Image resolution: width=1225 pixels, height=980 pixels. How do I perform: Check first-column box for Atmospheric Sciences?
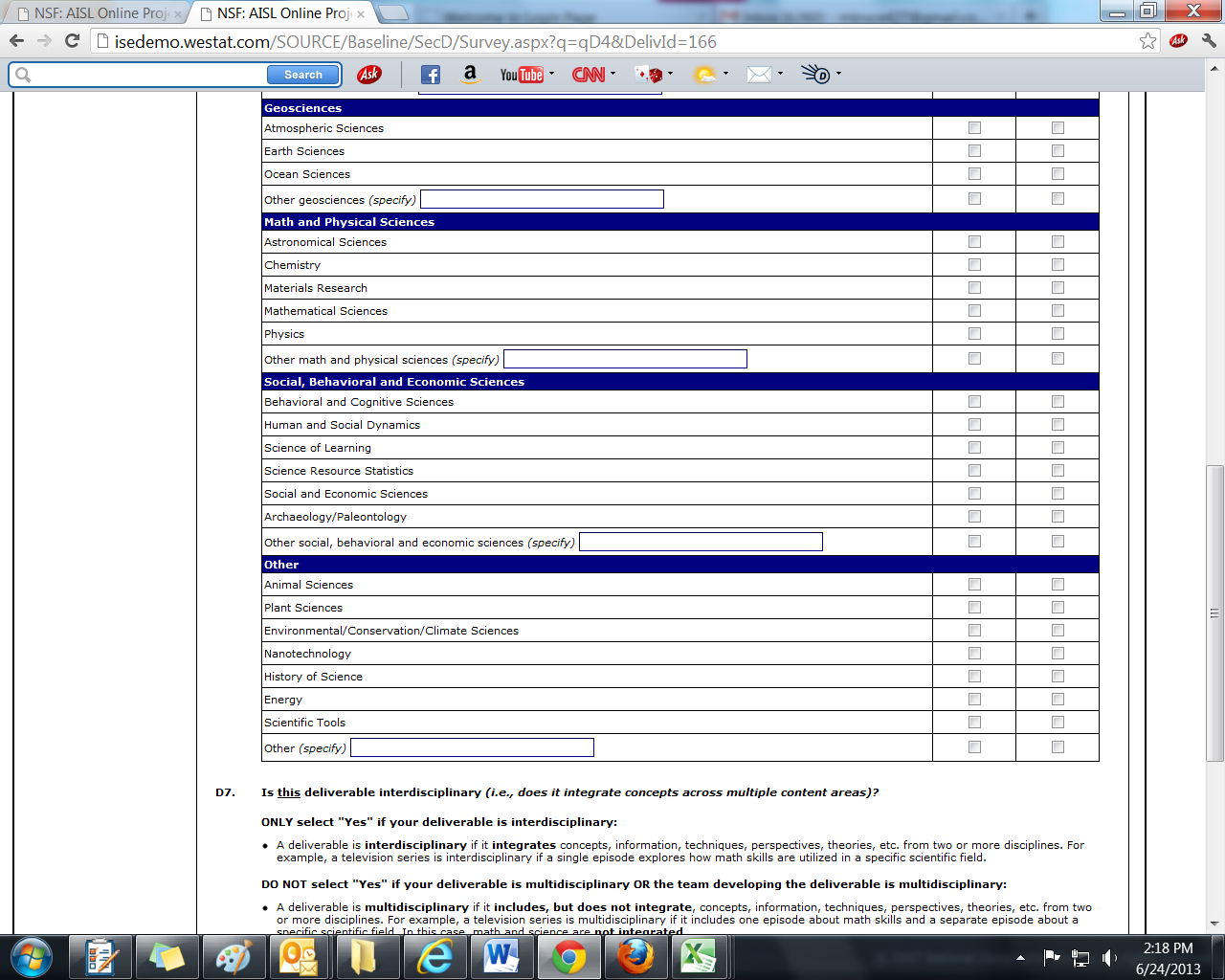974,128
